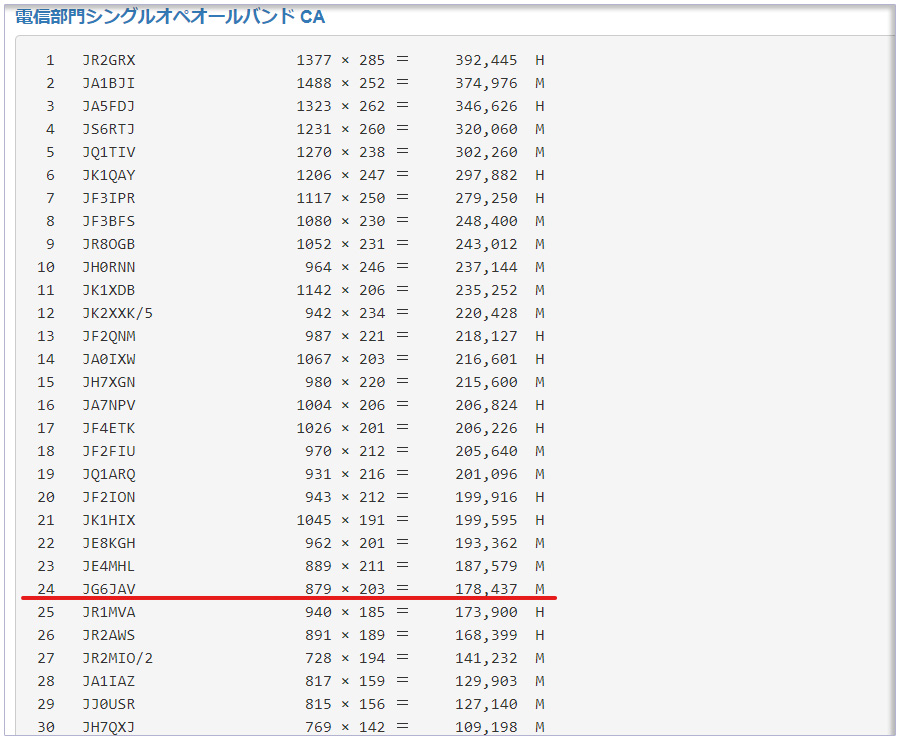Select the score 173,900 for JR1MVA
This screenshot has height=740, width=900.
pyautogui.click(x=486, y=612)
